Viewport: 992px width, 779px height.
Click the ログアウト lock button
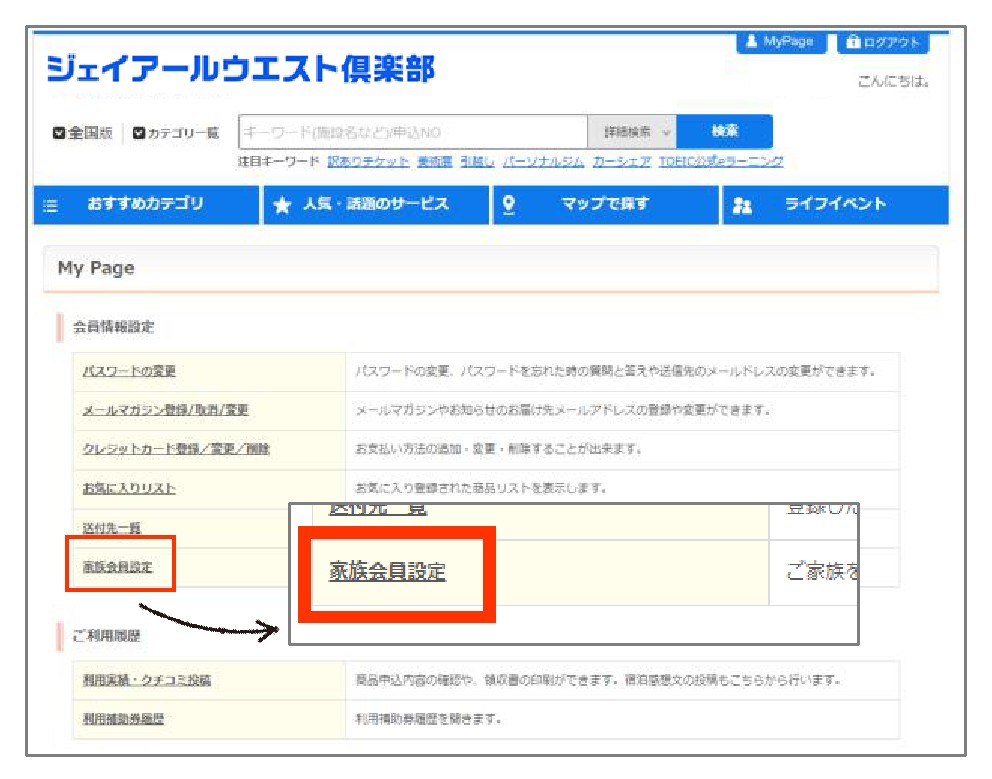[883, 42]
